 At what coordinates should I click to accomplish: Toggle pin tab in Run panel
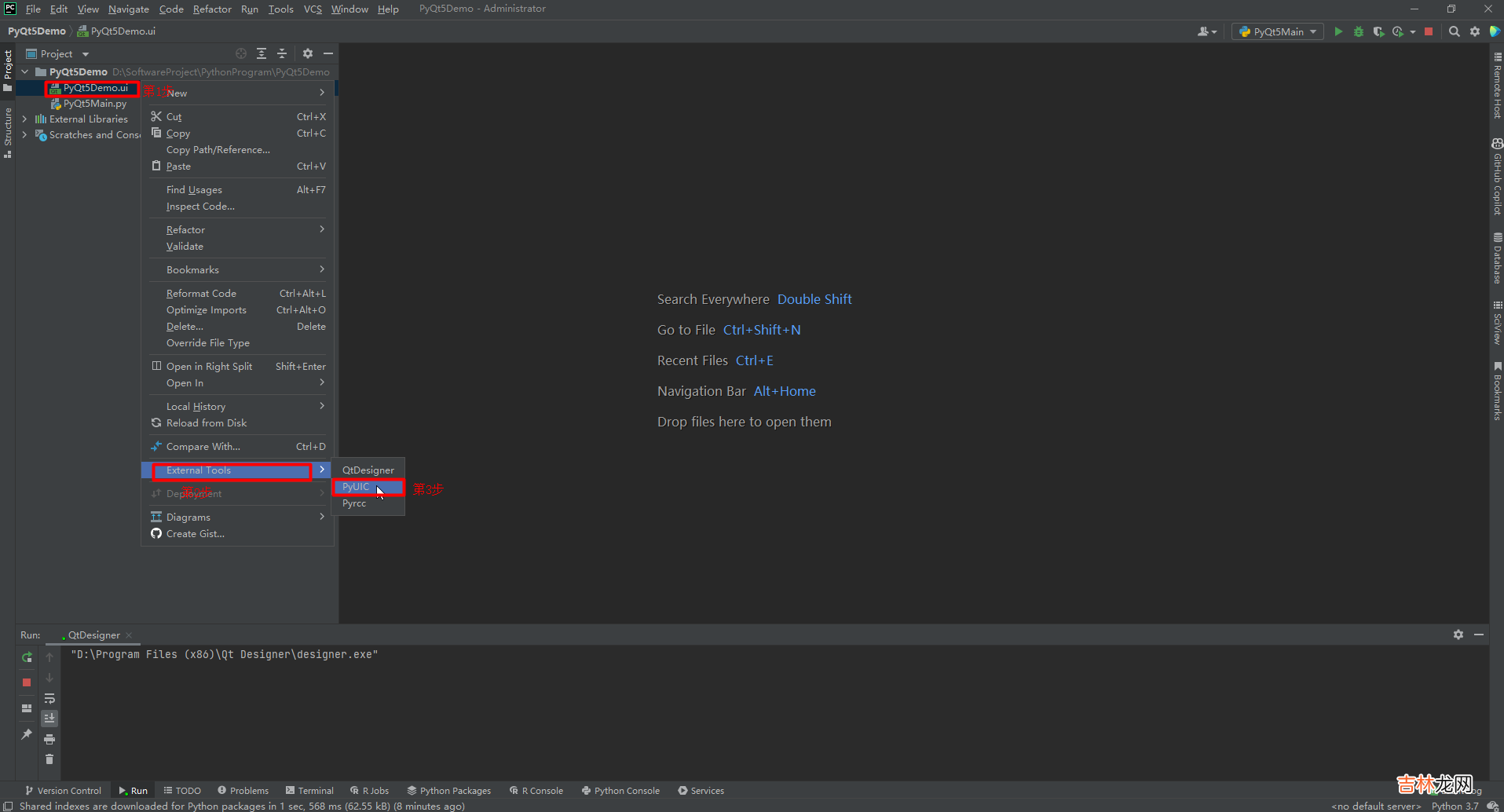click(x=27, y=734)
